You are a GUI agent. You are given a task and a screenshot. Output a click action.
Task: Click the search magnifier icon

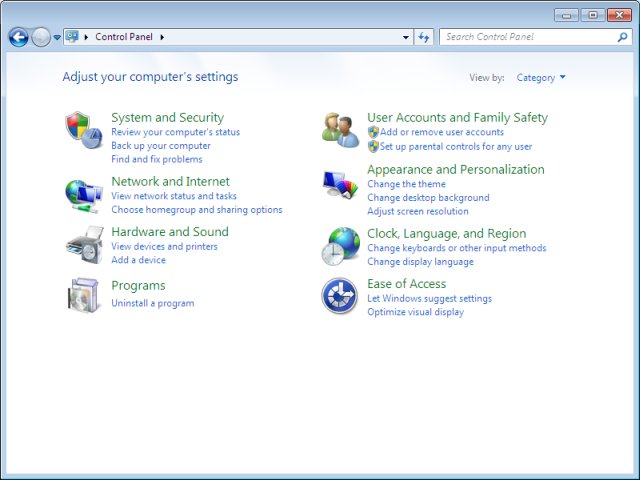click(622, 37)
